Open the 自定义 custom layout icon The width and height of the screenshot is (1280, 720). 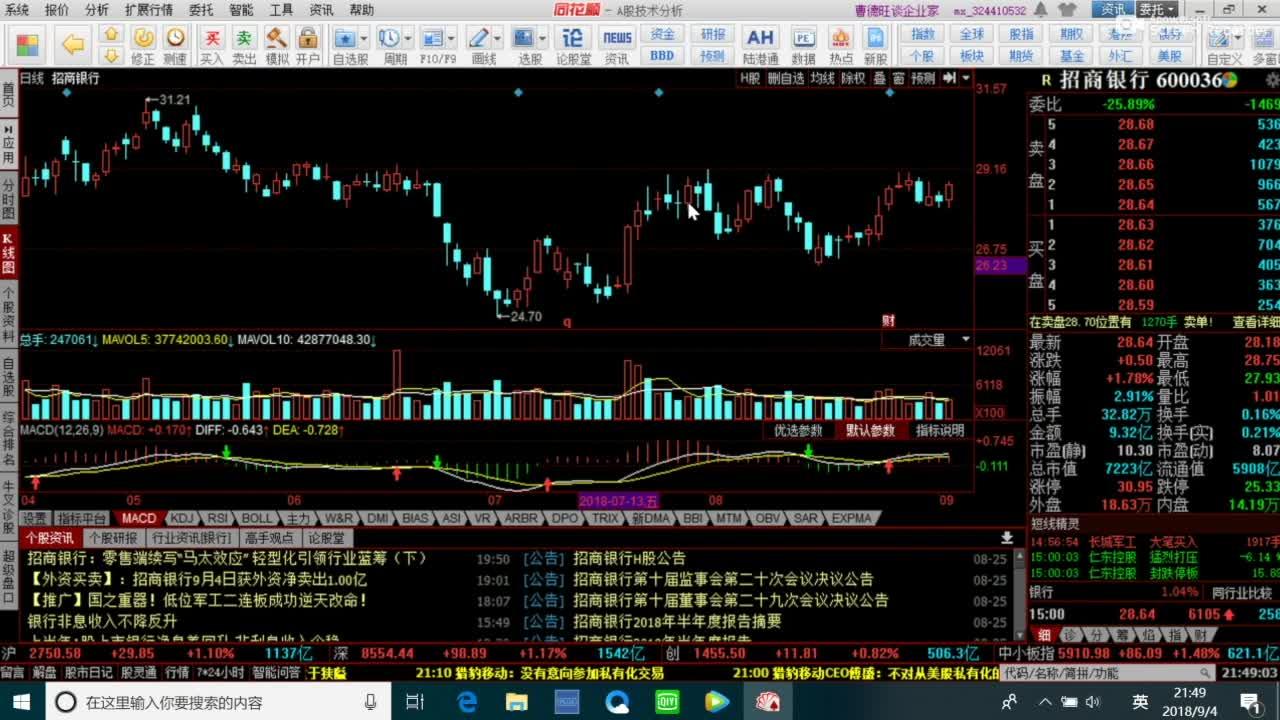pyautogui.click(x=1219, y=38)
